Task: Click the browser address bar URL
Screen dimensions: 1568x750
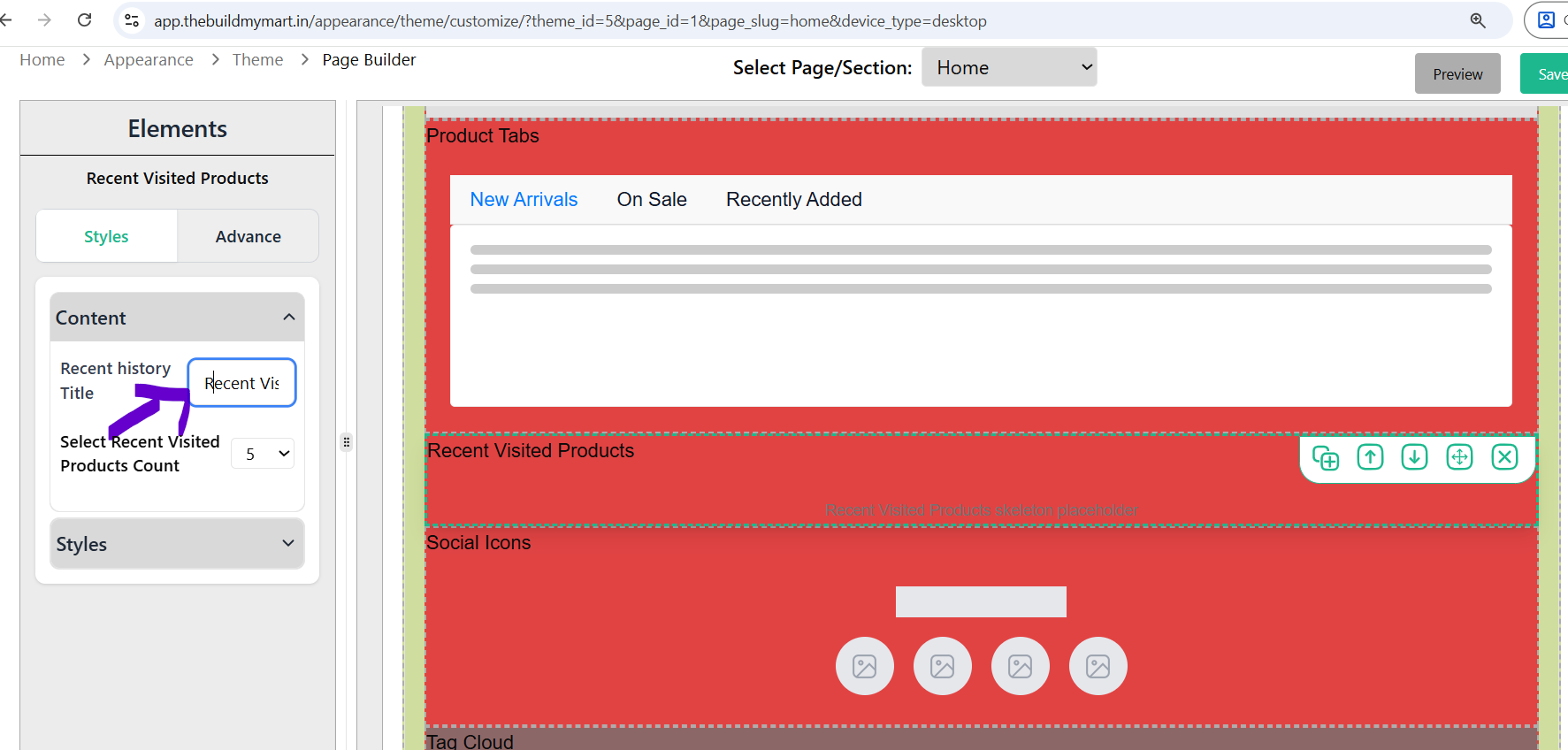Action: click(x=570, y=20)
